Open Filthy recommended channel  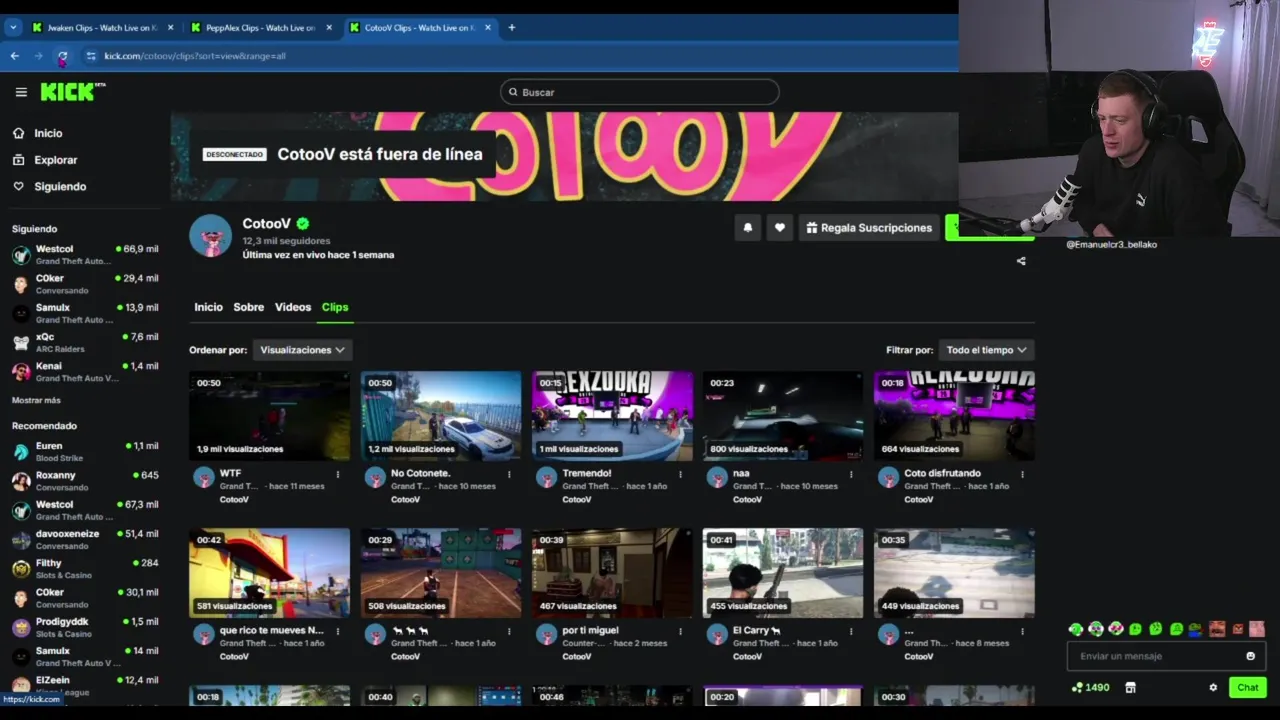(85, 568)
